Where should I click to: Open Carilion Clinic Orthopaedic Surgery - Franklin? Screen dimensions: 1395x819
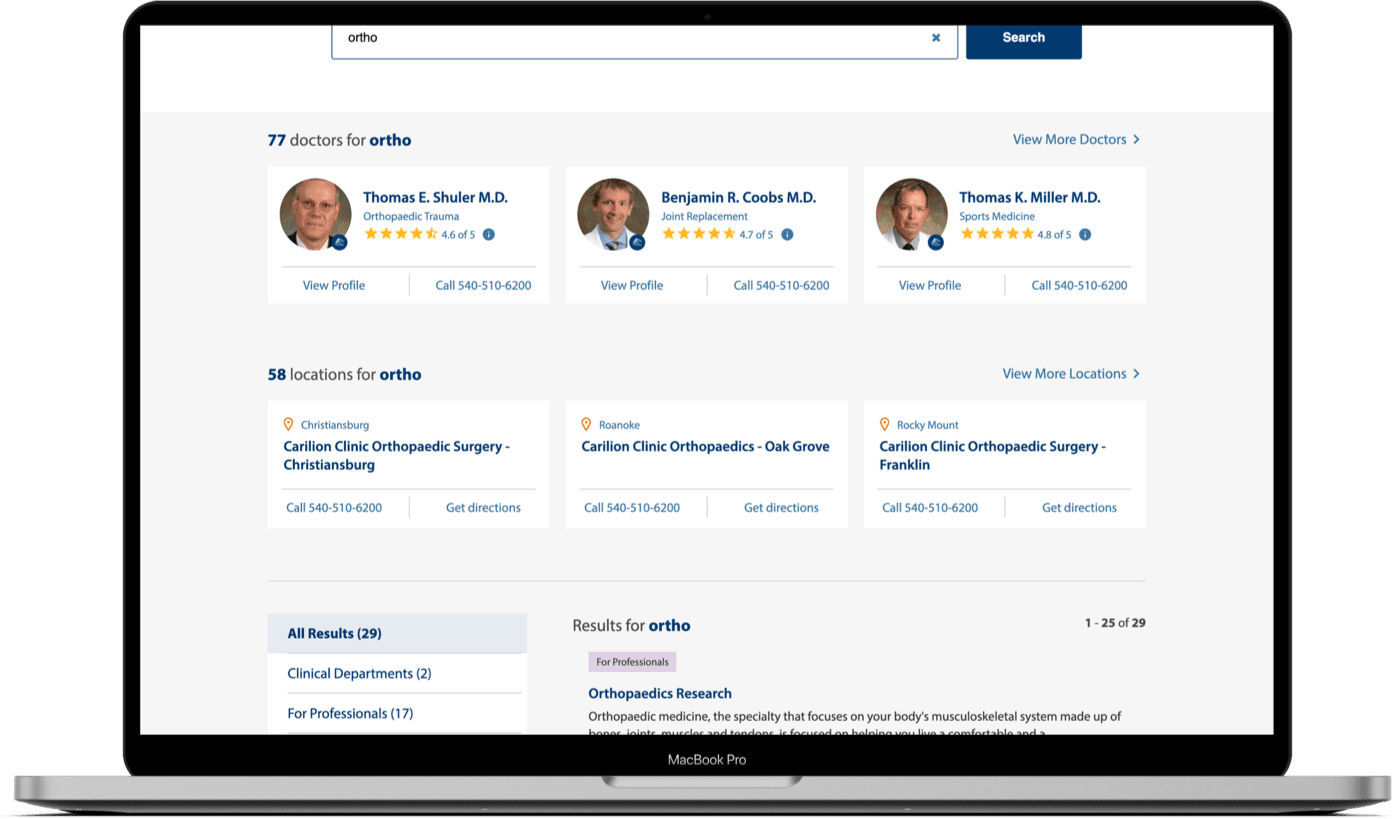coord(993,456)
